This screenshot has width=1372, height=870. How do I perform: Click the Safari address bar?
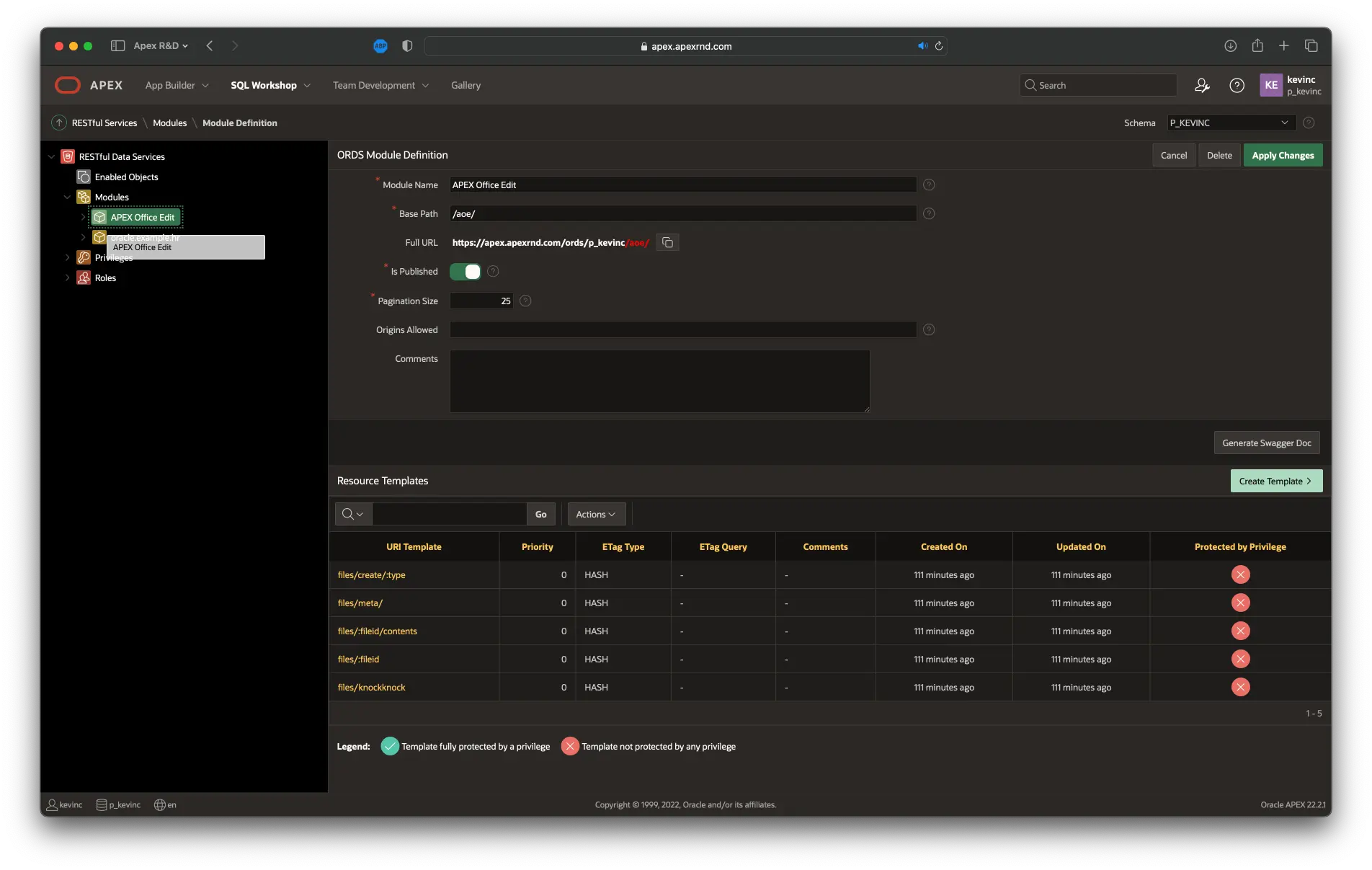coord(685,46)
